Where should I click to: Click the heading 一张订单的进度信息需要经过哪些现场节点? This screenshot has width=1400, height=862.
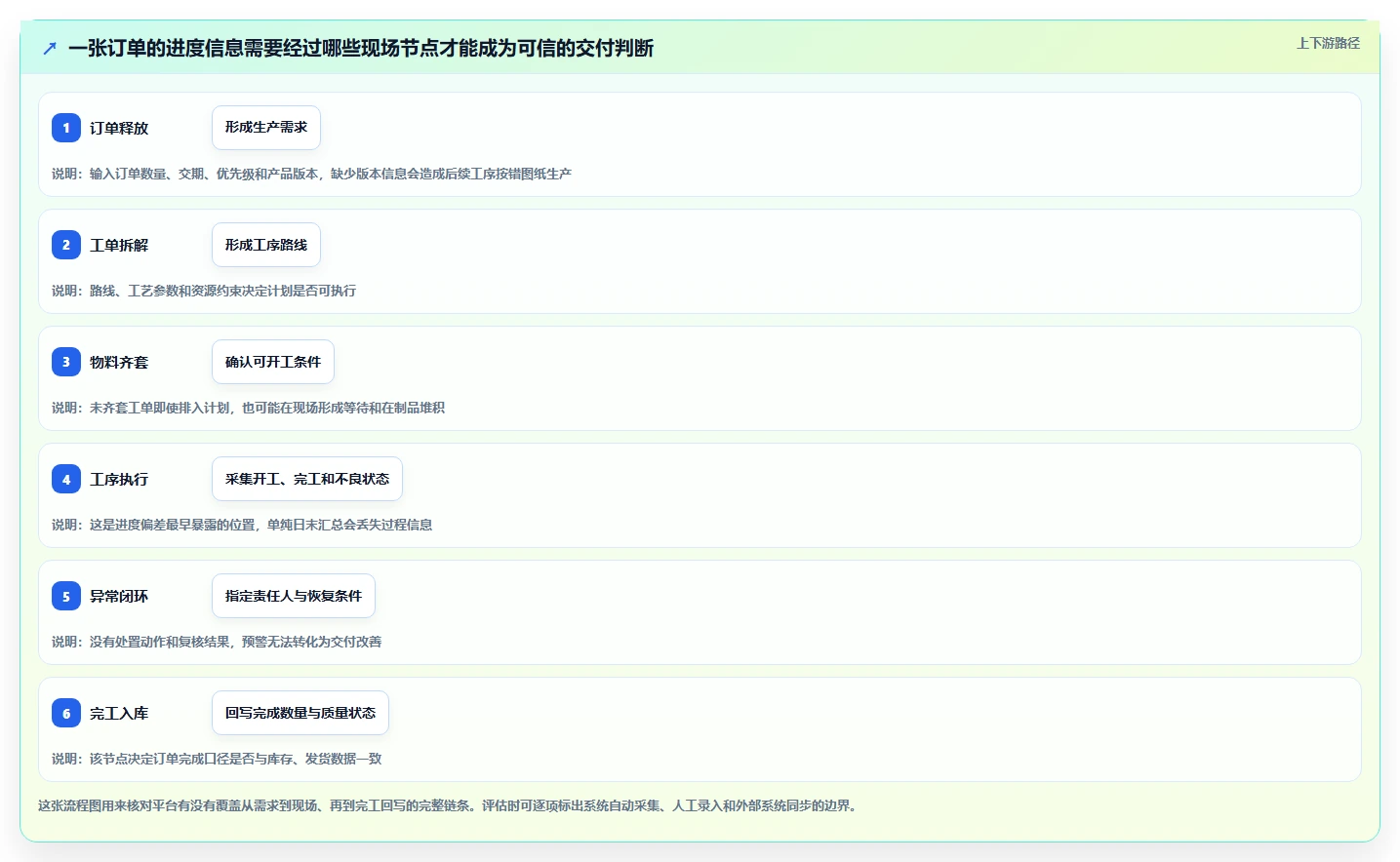click(361, 48)
